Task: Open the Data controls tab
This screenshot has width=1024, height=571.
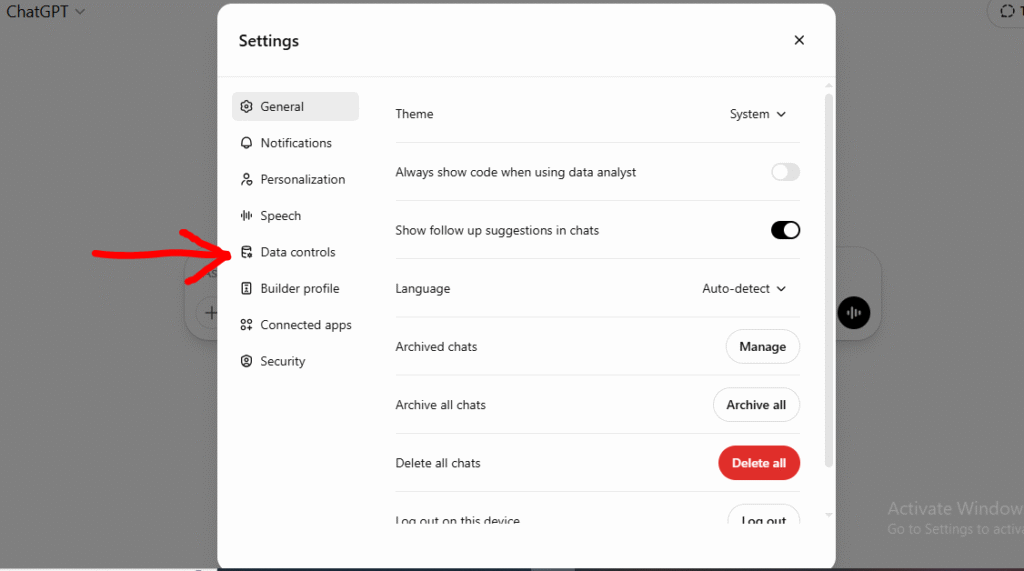Action: pos(295,252)
